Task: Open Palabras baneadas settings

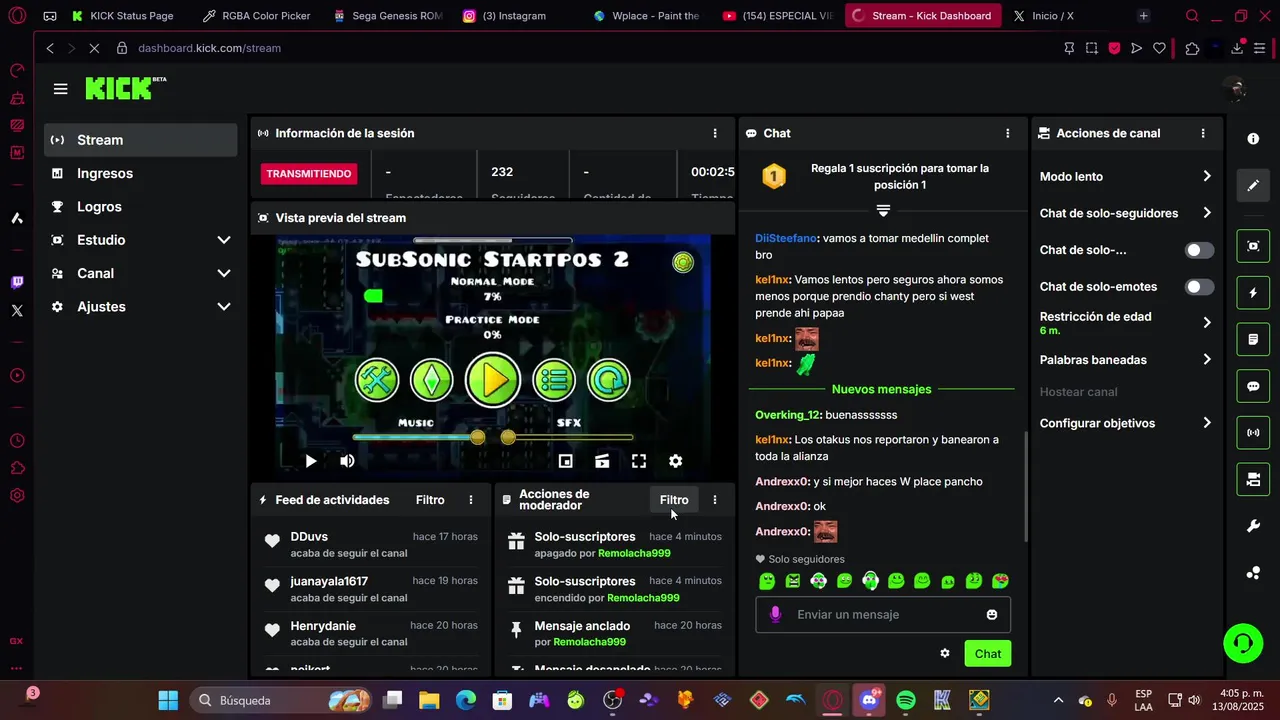Action: [1126, 359]
